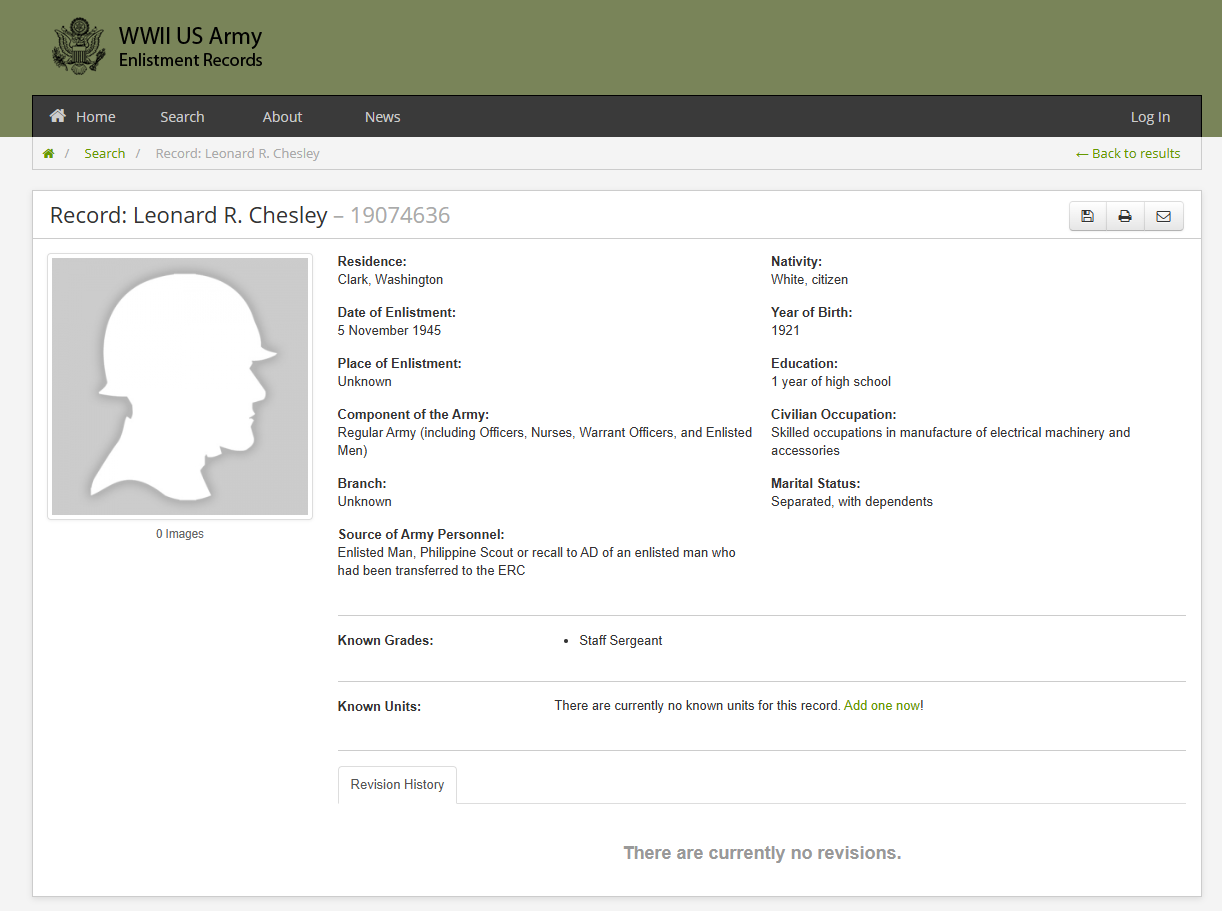
Task: Click the eagle seal logo
Action: [x=79, y=46]
